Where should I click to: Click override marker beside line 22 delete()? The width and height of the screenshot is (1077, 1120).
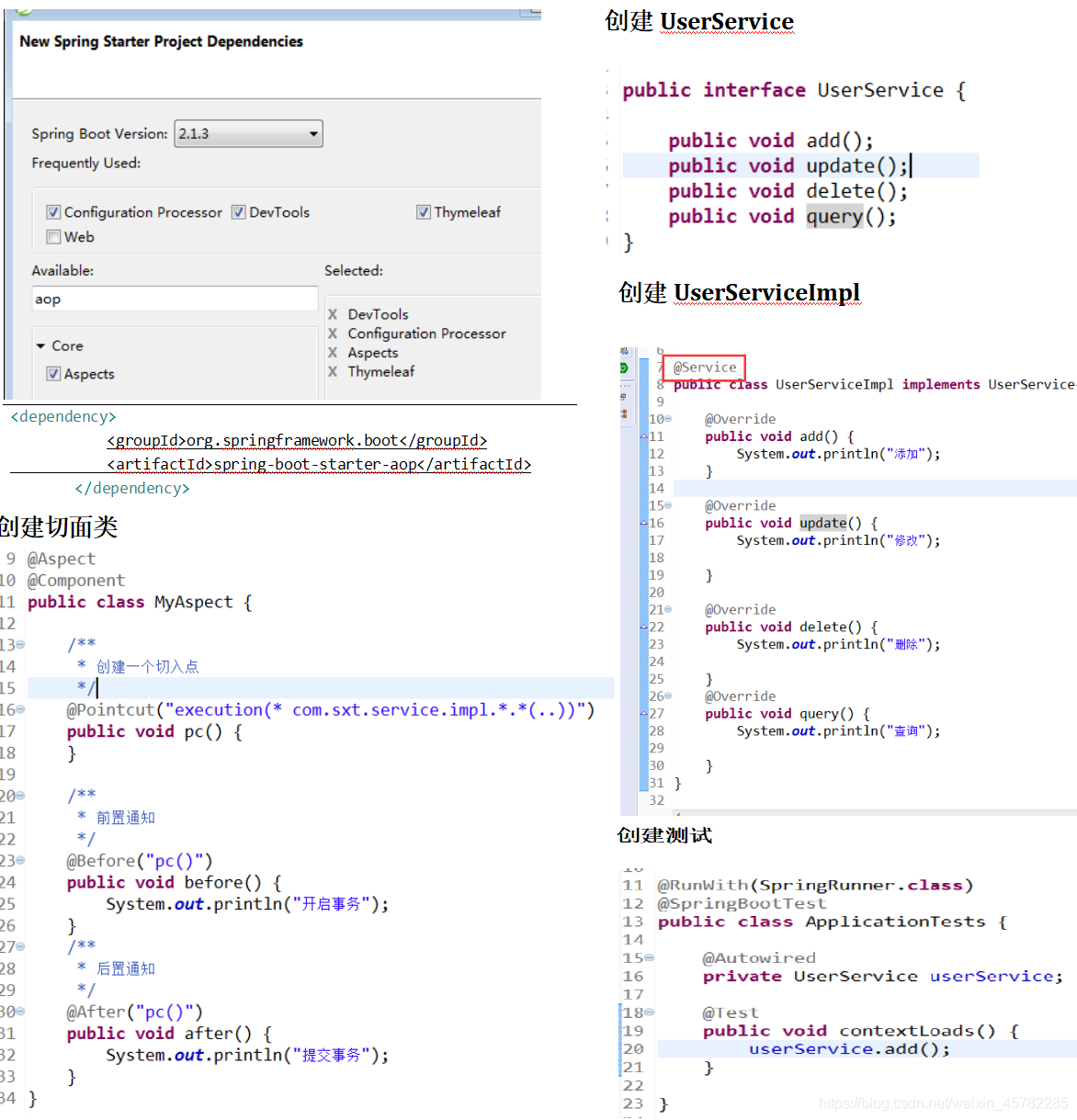coord(644,627)
